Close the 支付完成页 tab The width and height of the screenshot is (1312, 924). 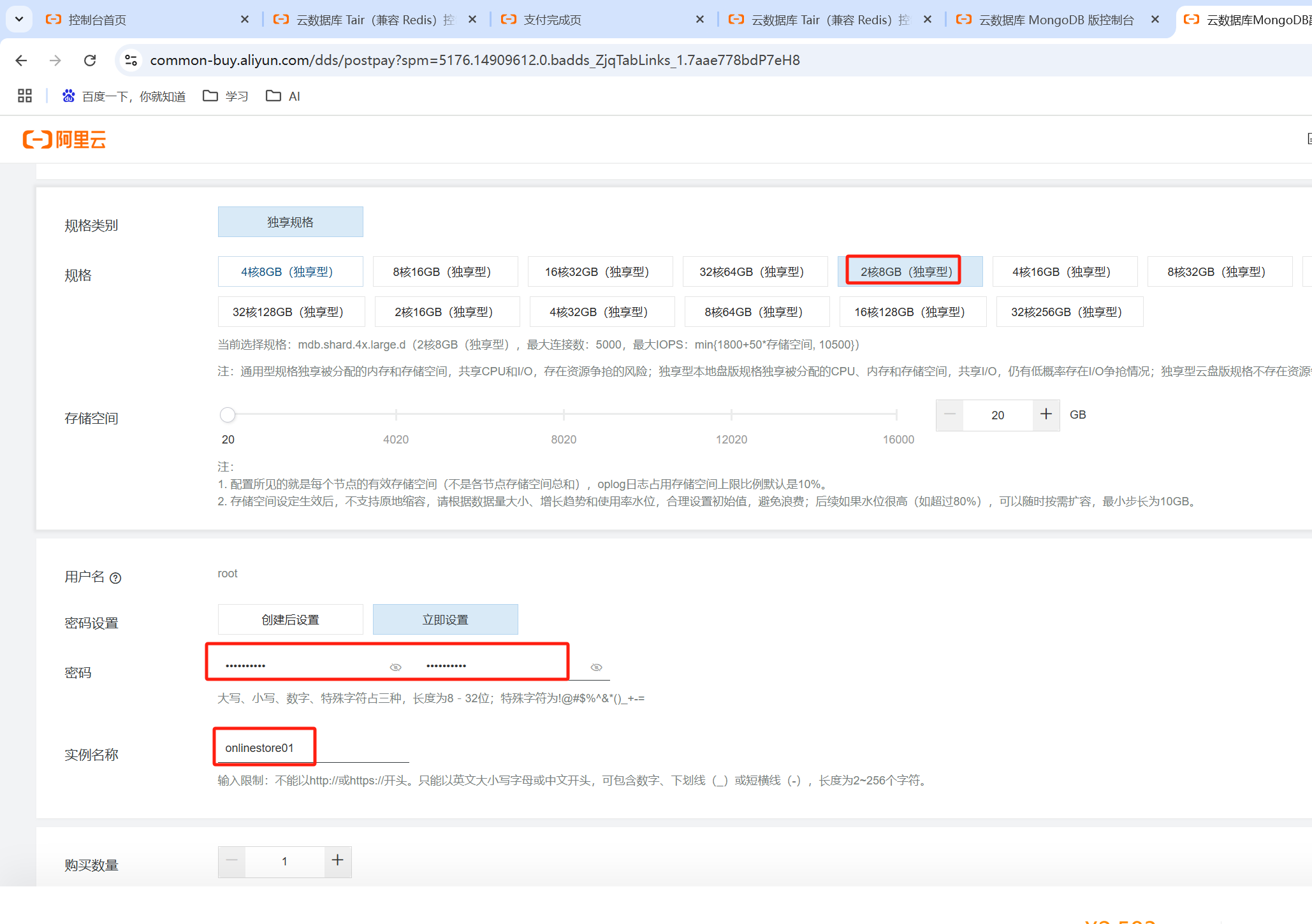click(x=699, y=20)
